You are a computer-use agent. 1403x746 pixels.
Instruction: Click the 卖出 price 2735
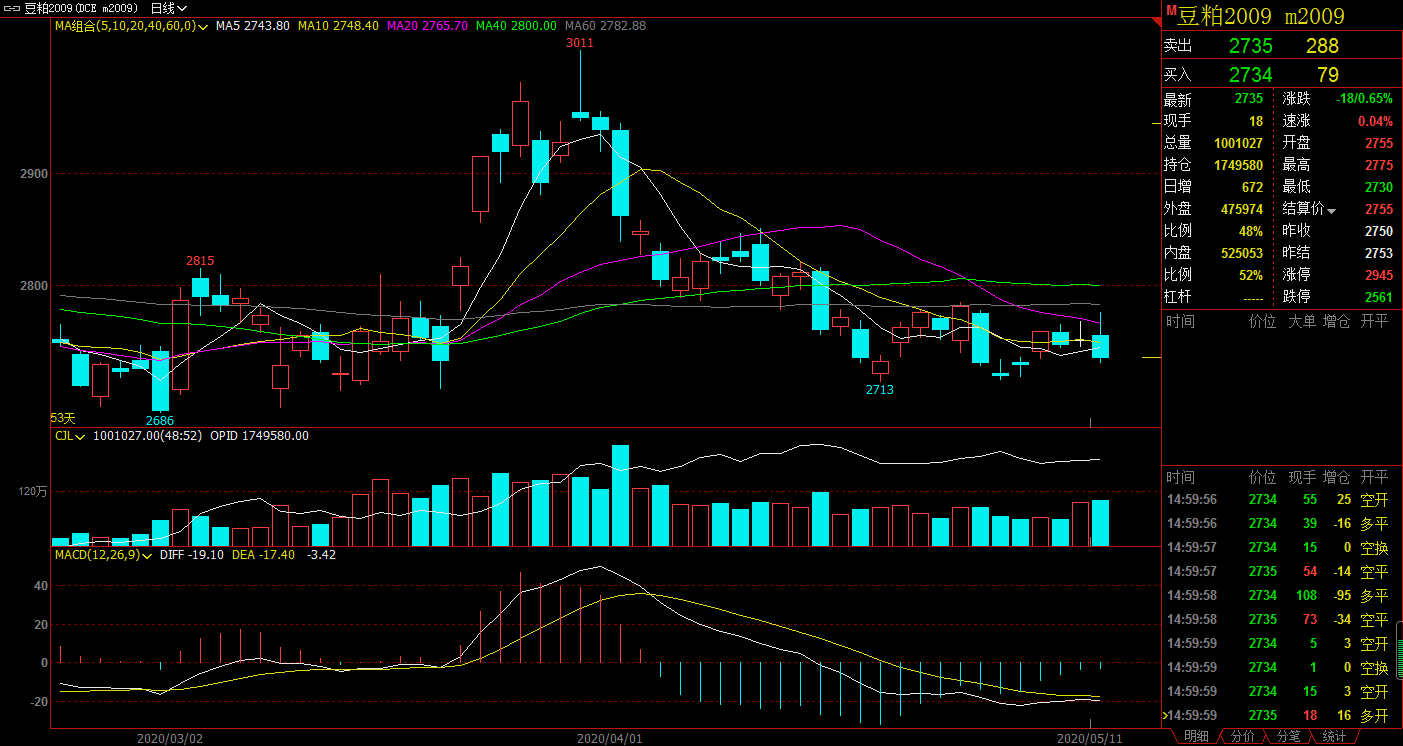(1250, 46)
